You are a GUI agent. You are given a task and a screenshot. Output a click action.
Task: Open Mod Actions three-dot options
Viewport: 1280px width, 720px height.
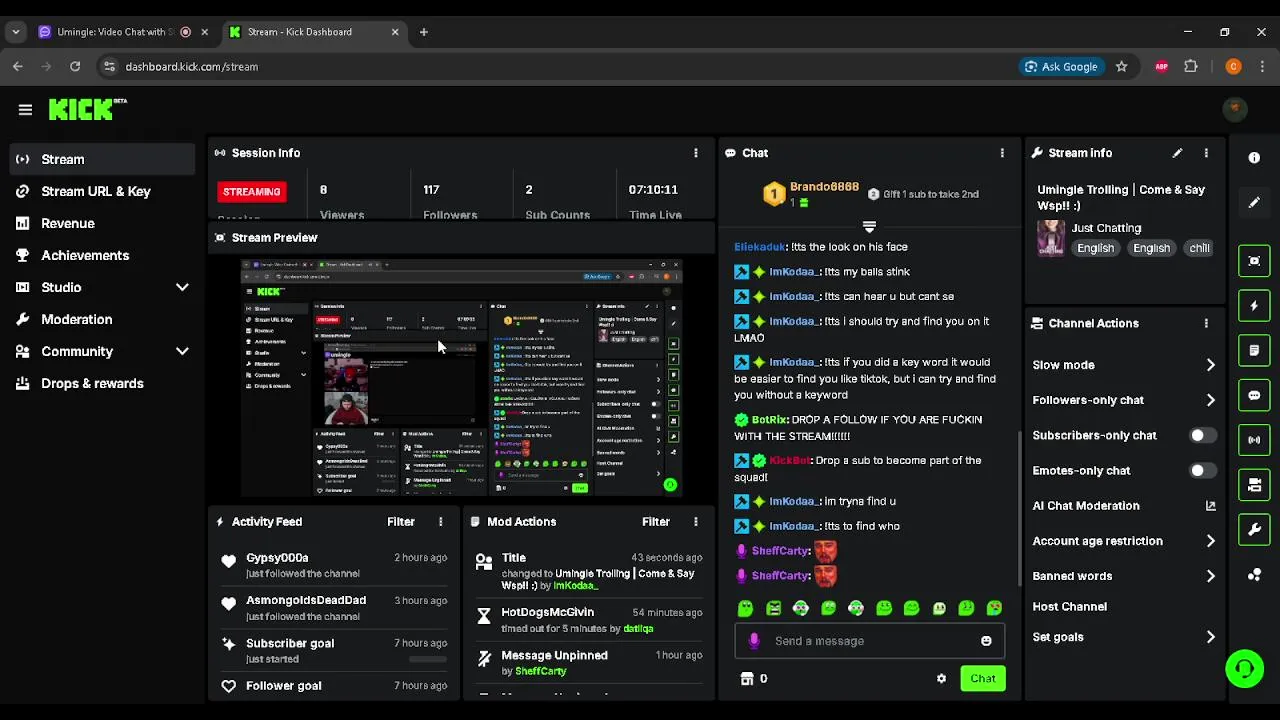coord(696,522)
